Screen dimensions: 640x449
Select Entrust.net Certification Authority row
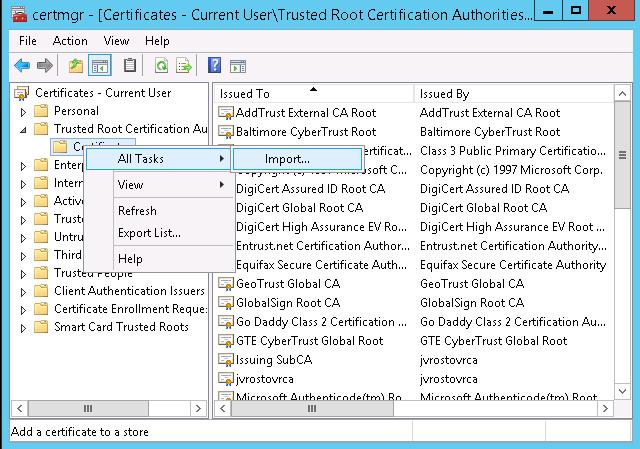coord(412,246)
